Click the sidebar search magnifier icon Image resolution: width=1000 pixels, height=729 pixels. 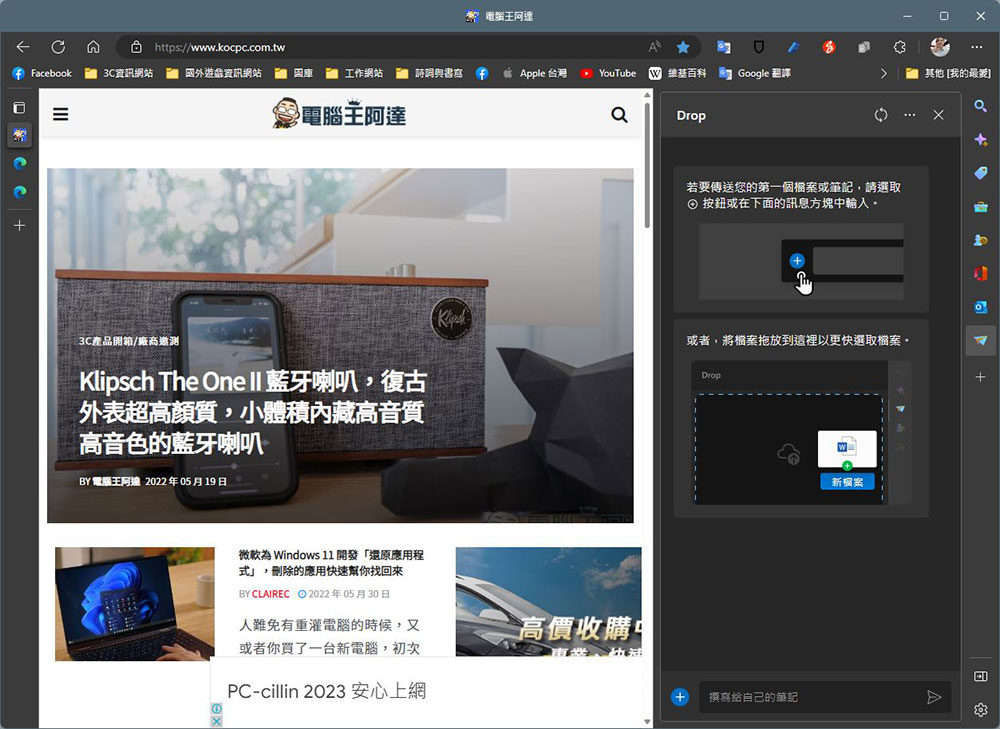coord(980,106)
